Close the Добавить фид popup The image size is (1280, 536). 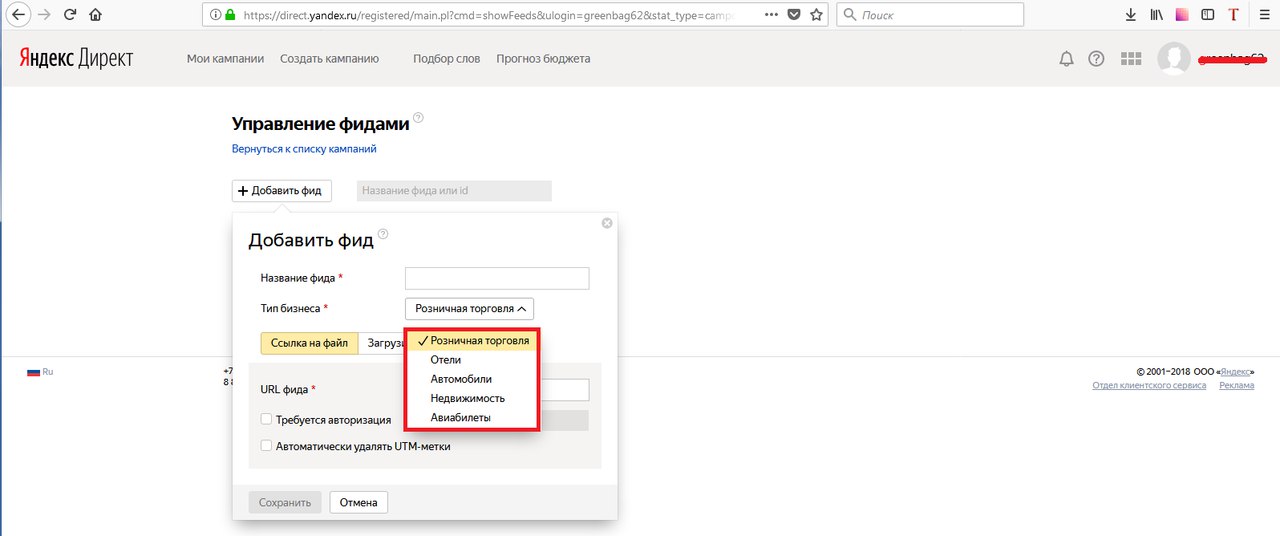click(607, 223)
